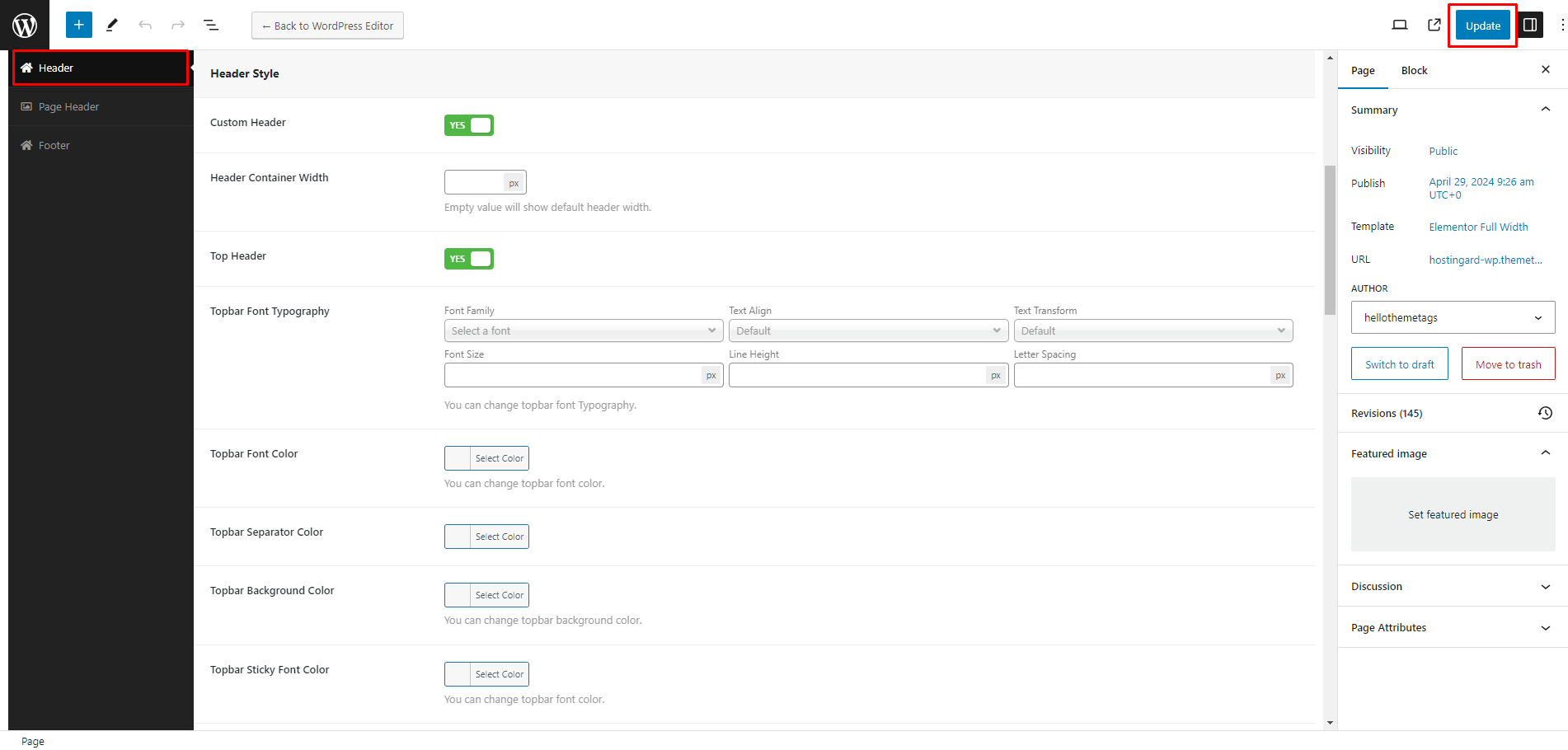This screenshot has height=750, width=1568.
Task: Open the Footer settings section
Action: click(101, 145)
